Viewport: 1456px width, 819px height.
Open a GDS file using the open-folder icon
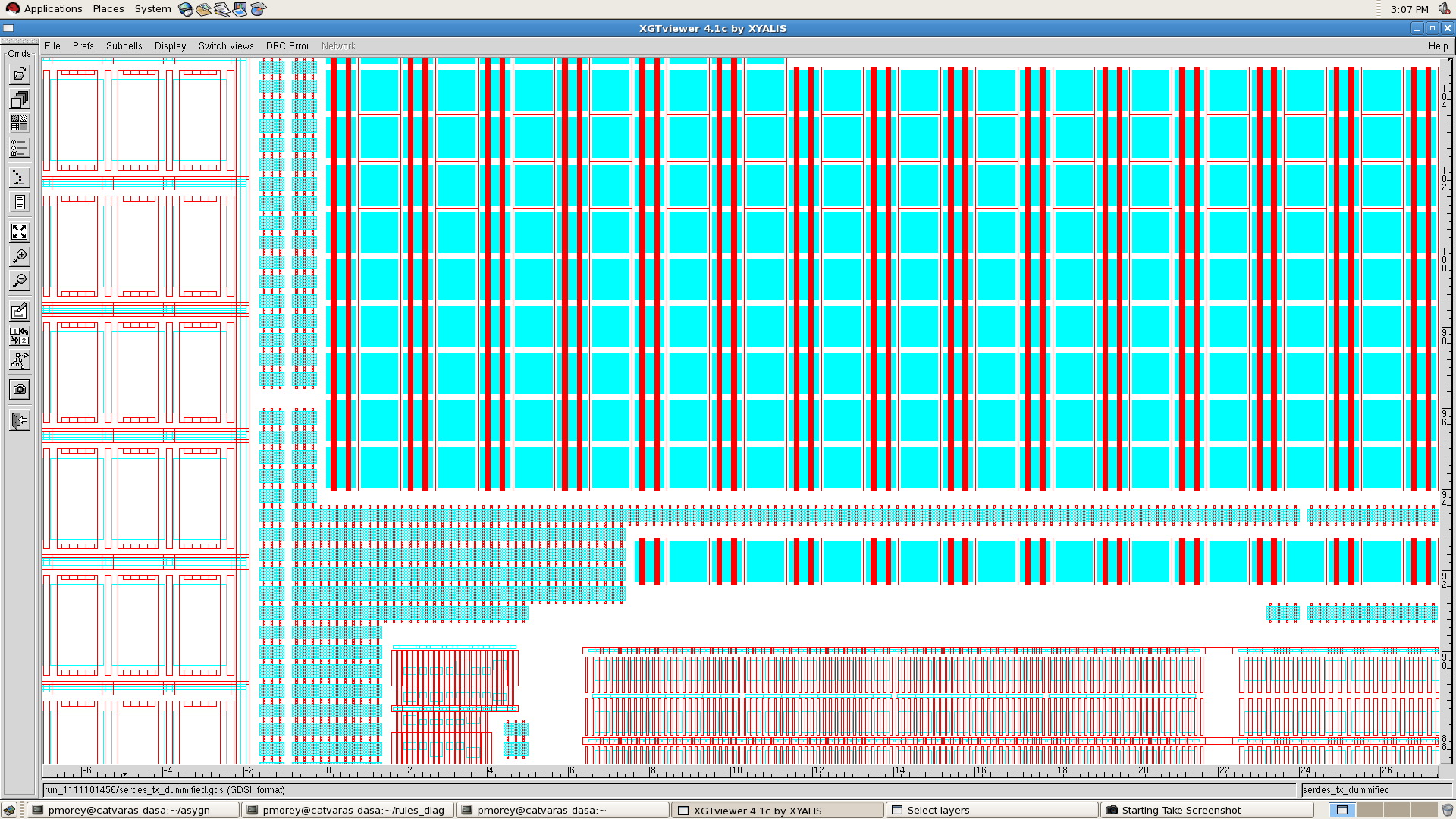[19, 74]
